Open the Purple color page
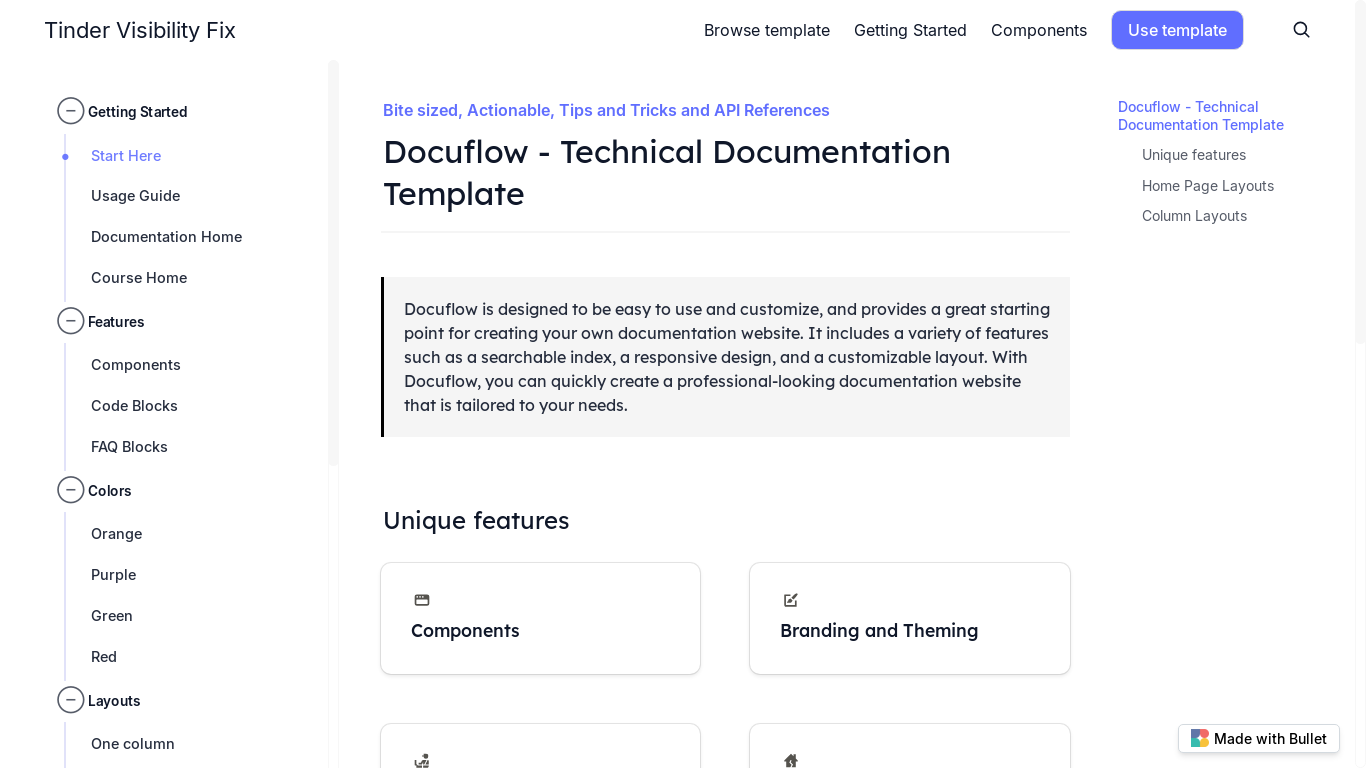 pos(114,575)
